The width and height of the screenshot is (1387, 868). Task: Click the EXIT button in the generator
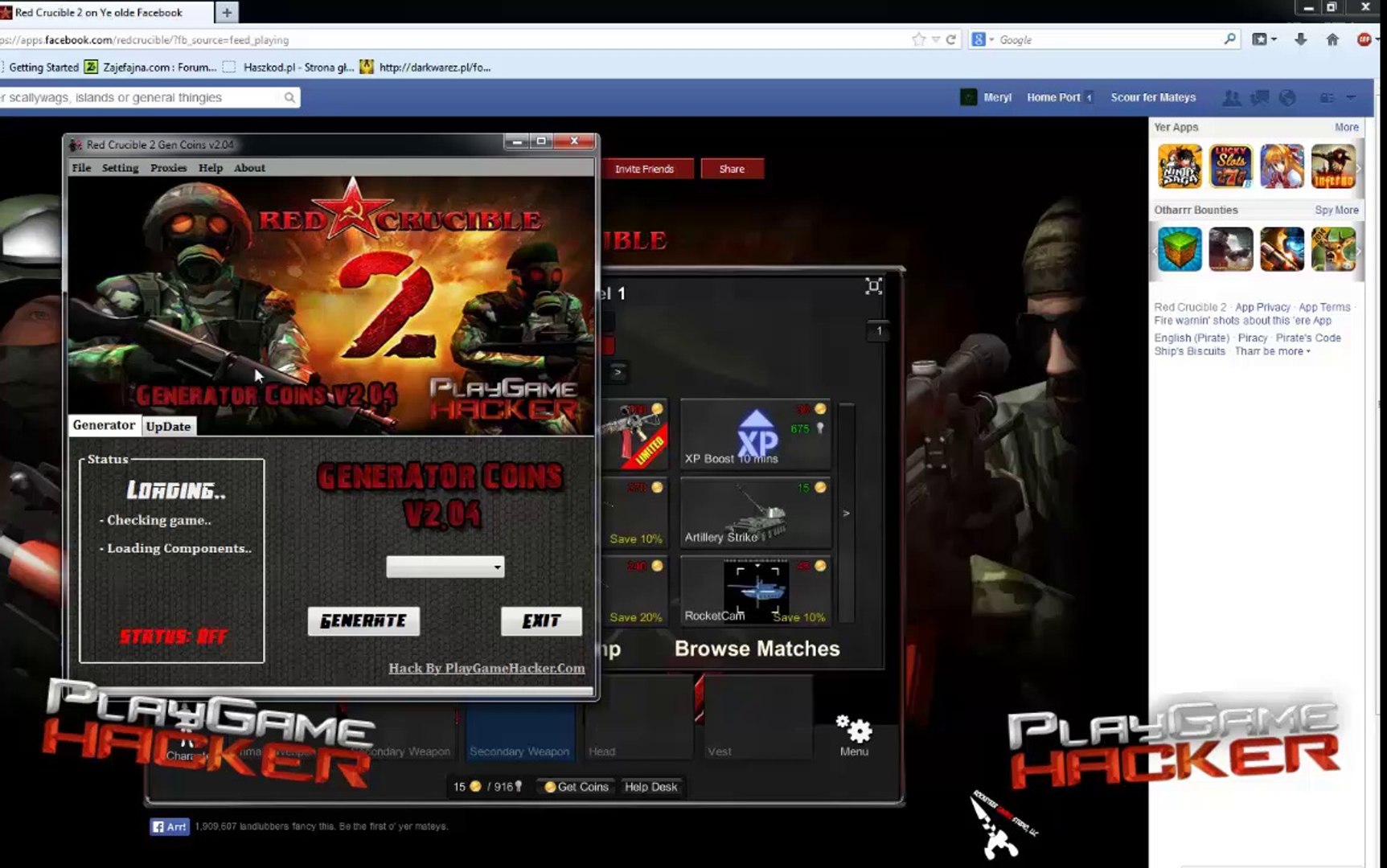click(x=541, y=620)
